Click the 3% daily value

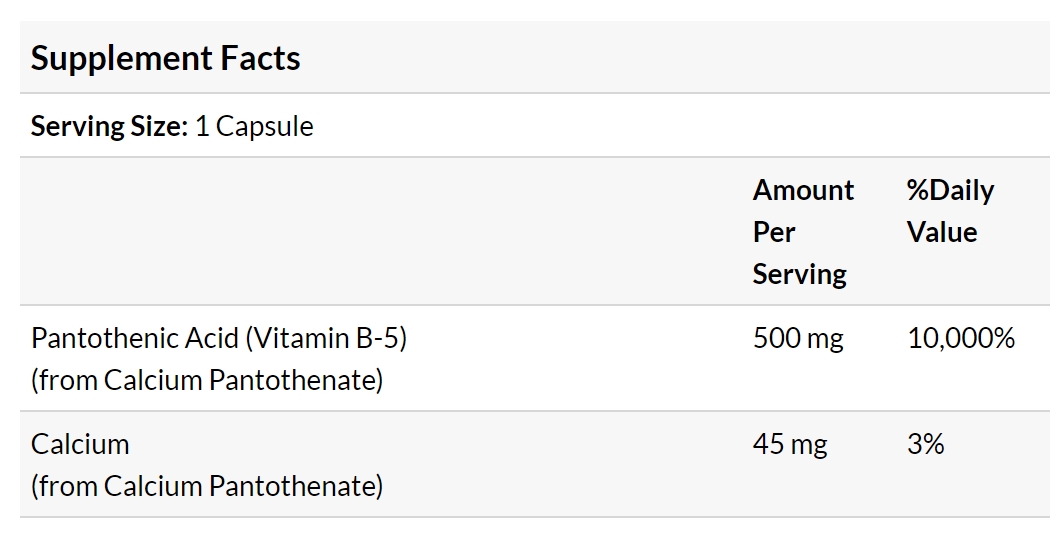926,444
